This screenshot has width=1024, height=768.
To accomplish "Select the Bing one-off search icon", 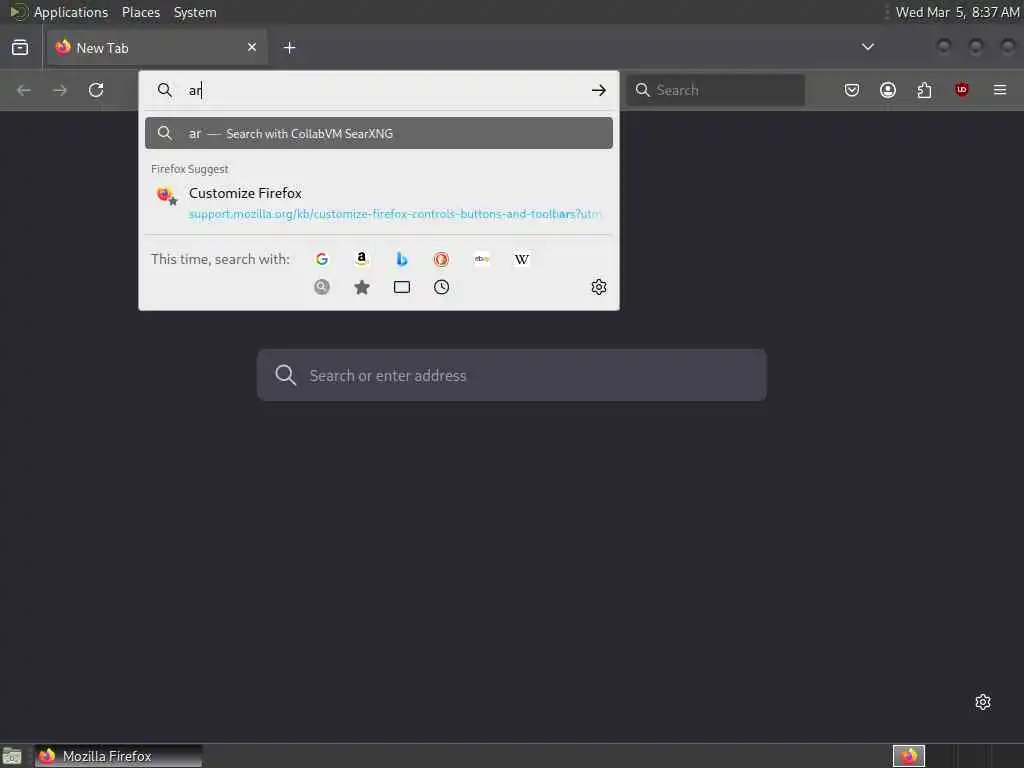I will pyautogui.click(x=402, y=259).
